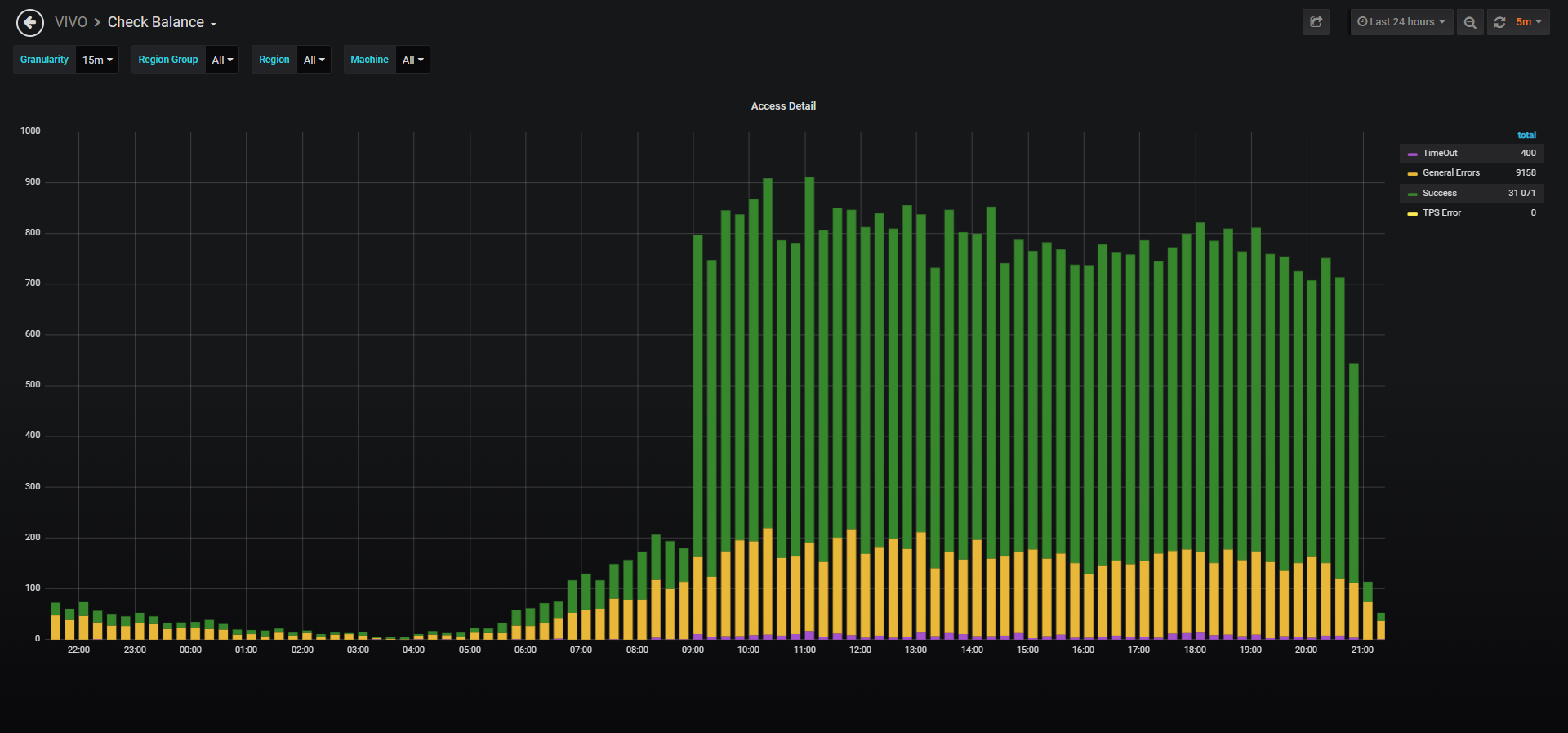Click the 21:00 time axis label

pos(1362,650)
